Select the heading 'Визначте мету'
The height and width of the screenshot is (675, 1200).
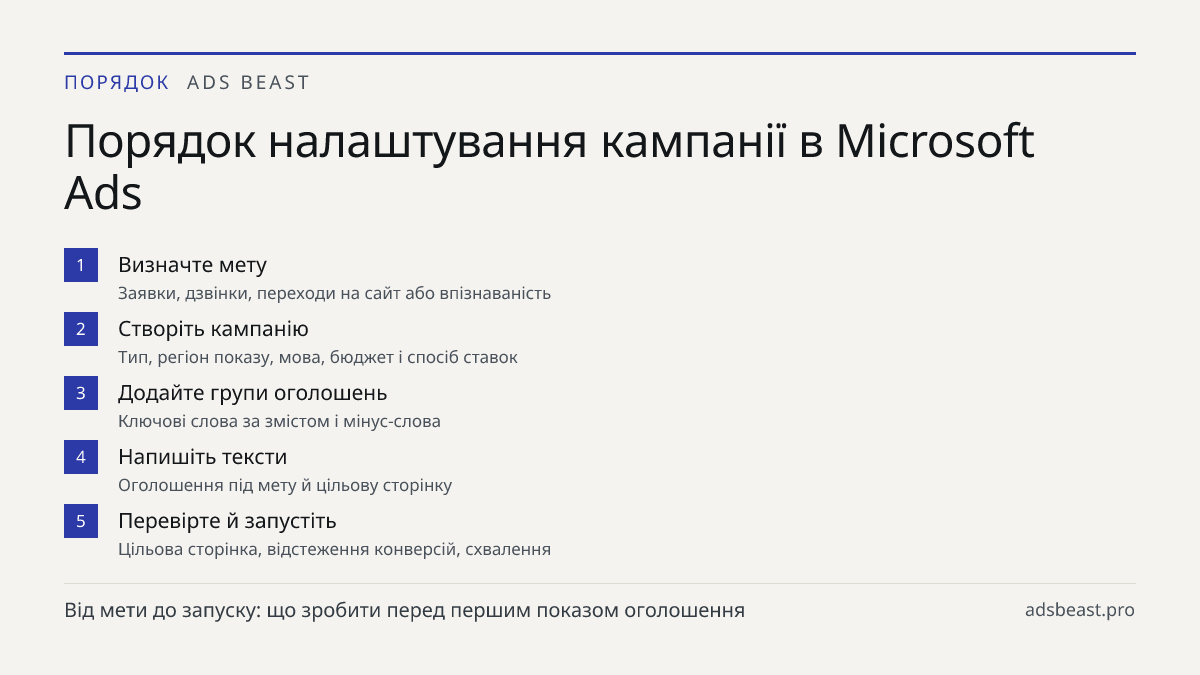point(192,265)
